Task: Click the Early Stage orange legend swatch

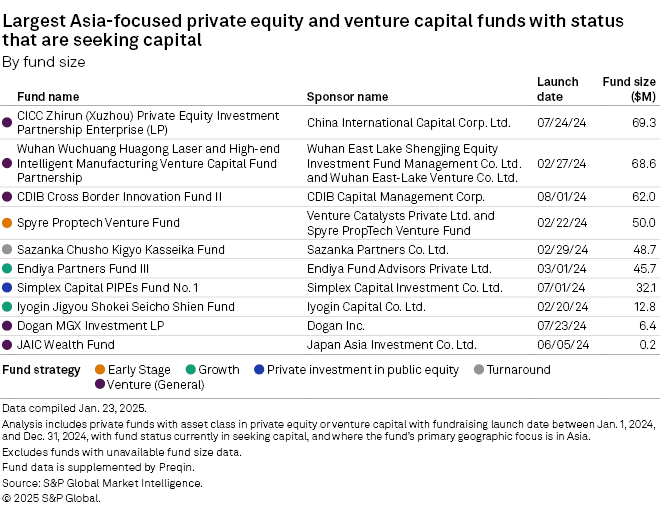Action: coord(99,370)
